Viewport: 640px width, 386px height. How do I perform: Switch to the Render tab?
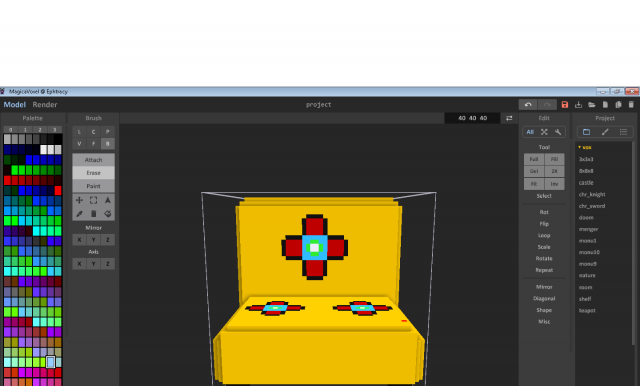[x=45, y=105]
